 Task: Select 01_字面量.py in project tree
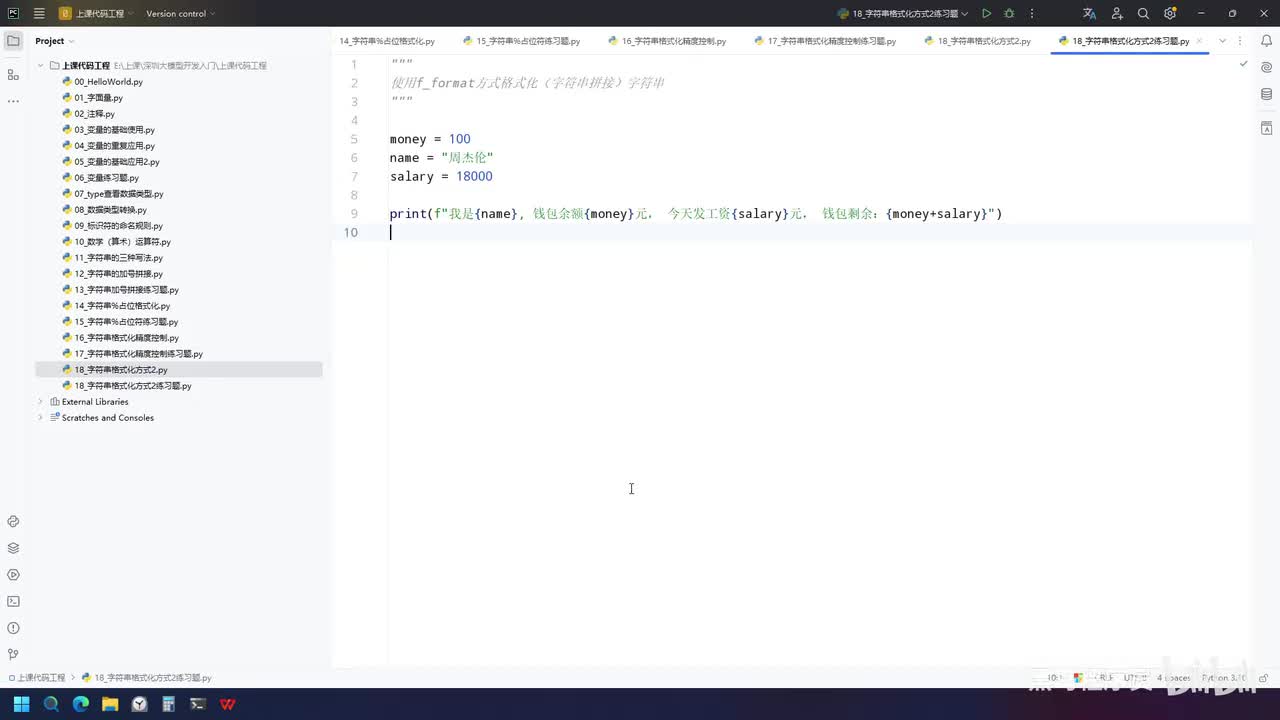tap(98, 98)
